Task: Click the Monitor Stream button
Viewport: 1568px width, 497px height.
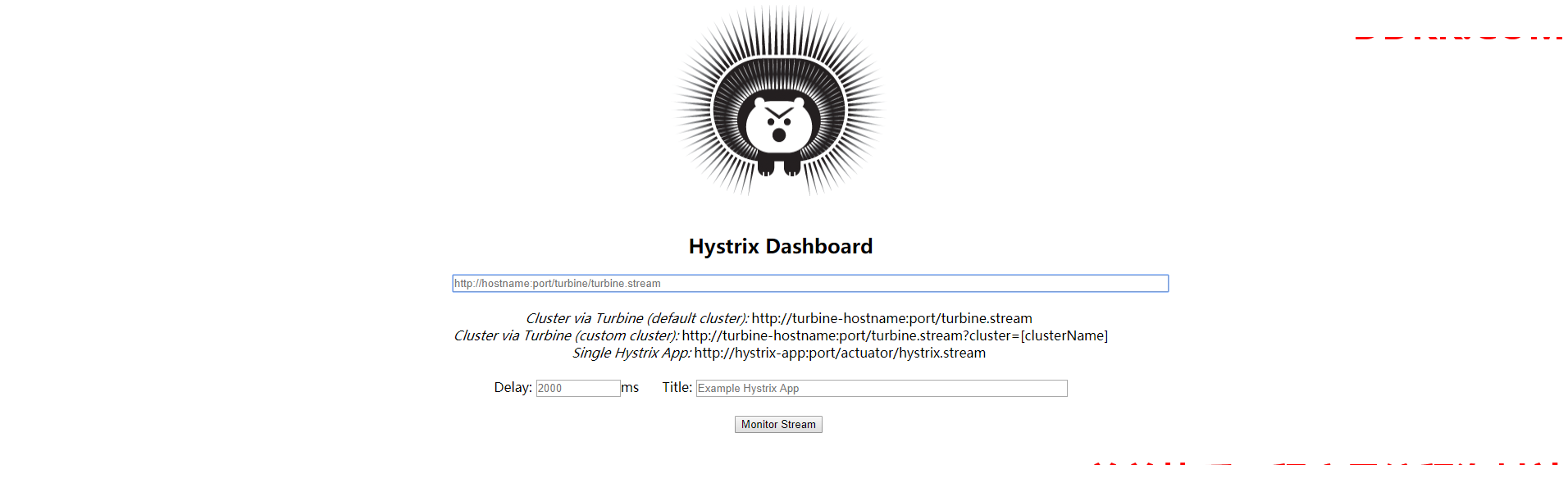Action: 778,424
